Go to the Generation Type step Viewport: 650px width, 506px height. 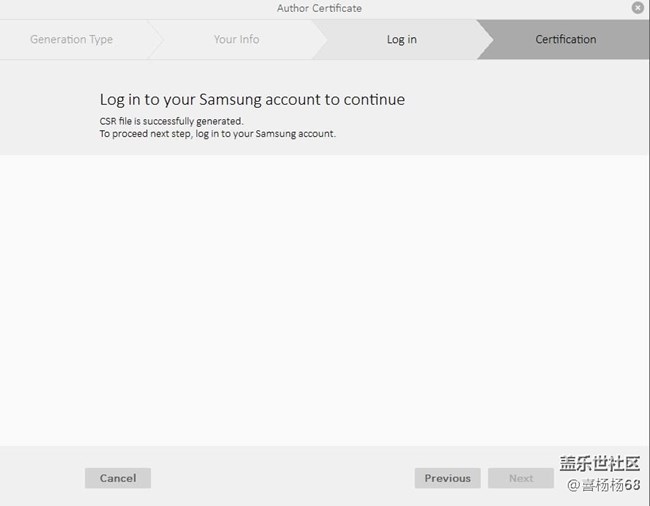[71, 40]
